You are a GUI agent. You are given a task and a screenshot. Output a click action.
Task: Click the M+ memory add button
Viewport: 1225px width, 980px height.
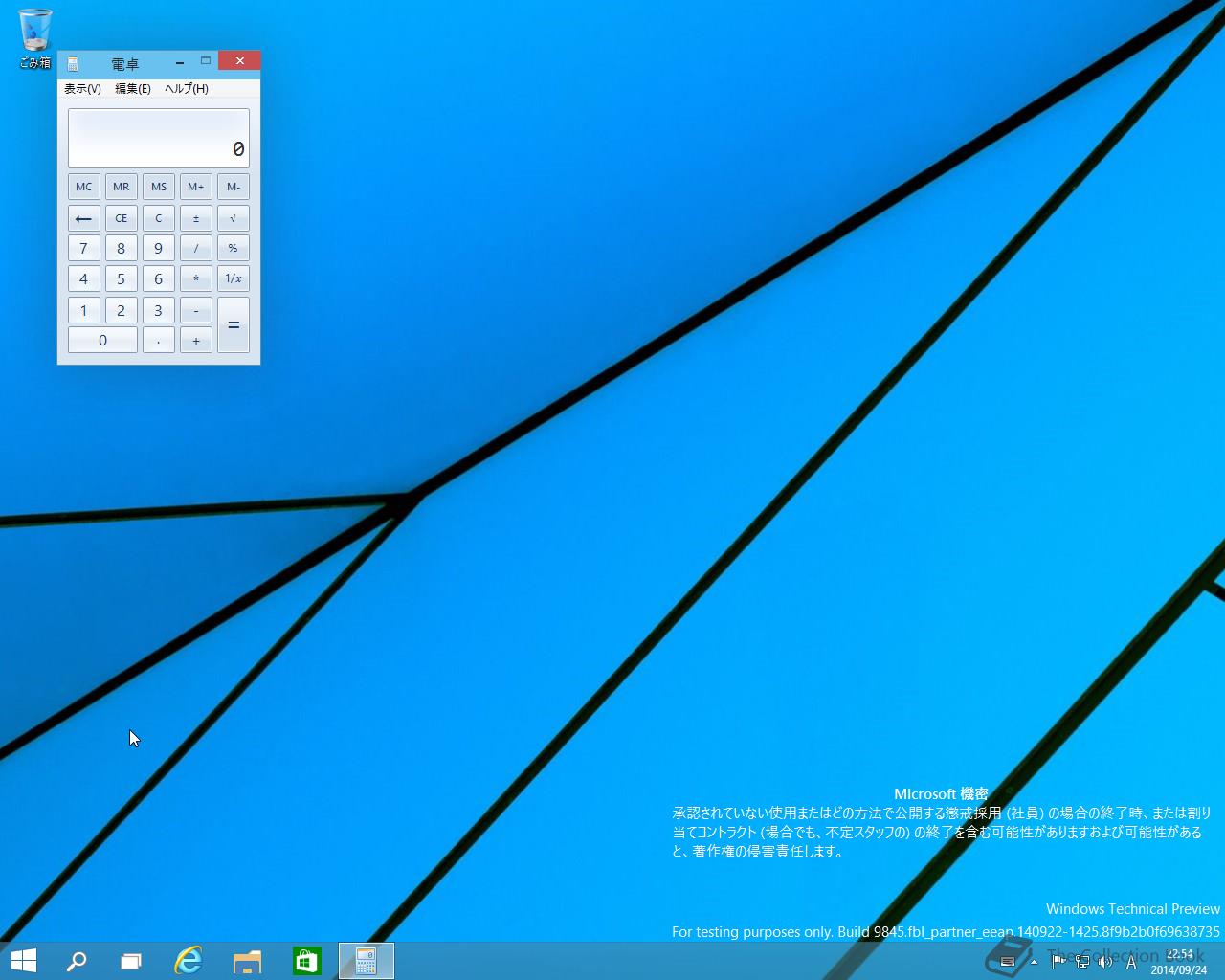tap(196, 187)
